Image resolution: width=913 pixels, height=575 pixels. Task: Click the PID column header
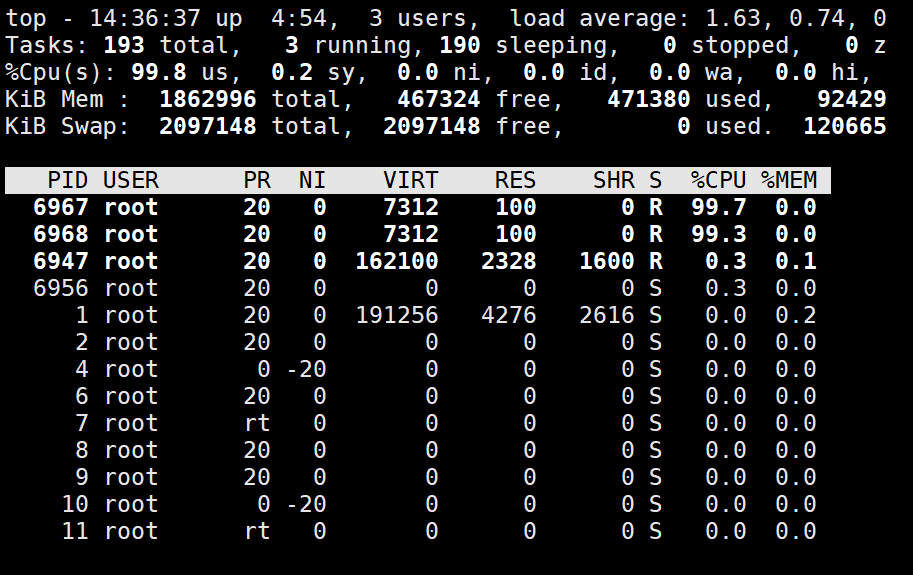pos(68,180)
